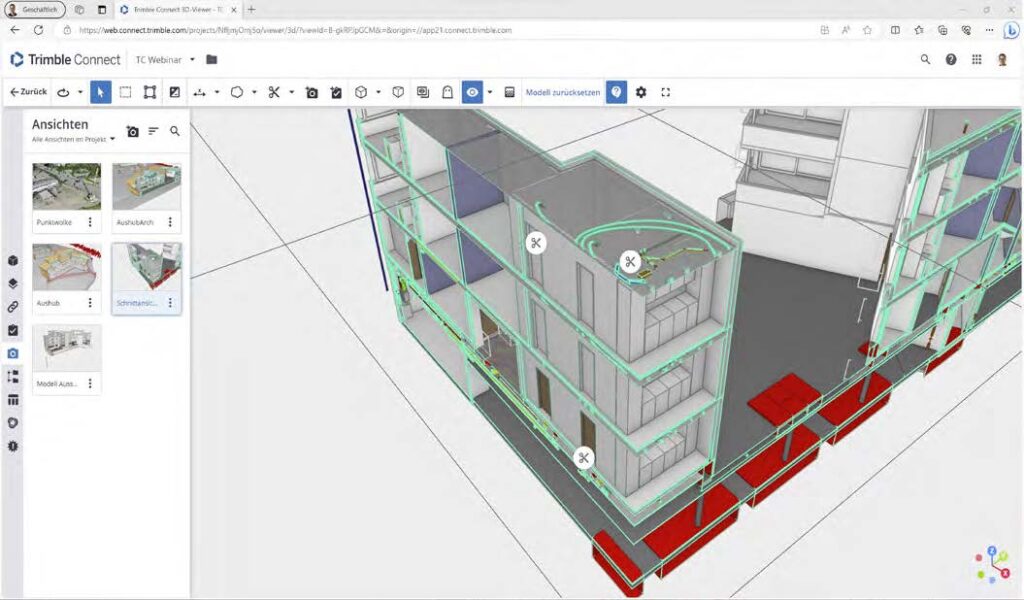Image resolution: width=1024 pixels, height=600 pixels.
Task: Expand the orbit tool dropdown arrow
Action: tap(80, 92)
